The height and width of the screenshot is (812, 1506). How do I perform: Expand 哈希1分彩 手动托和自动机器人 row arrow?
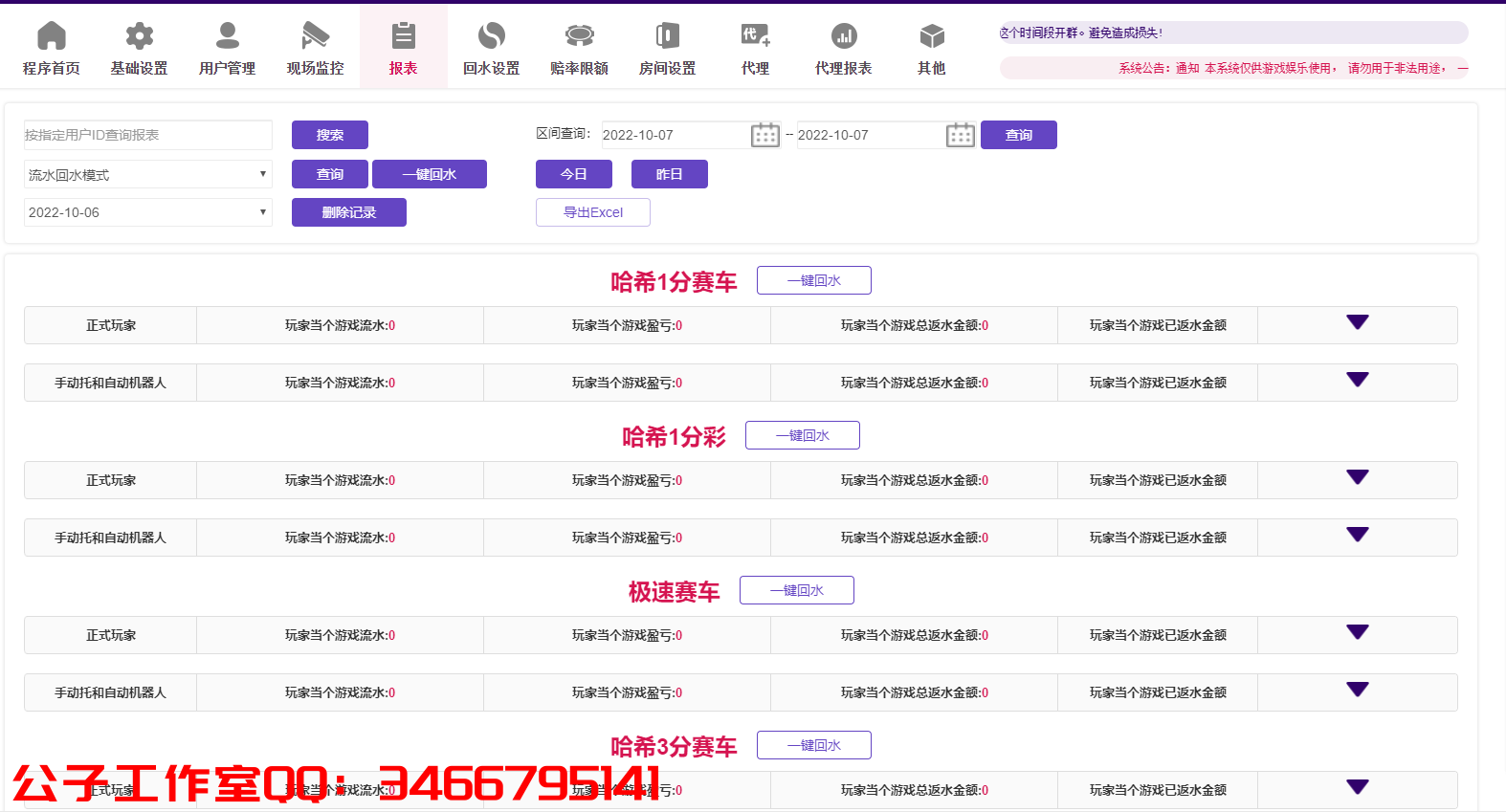pyautogui.click(x=1358, y=535)
